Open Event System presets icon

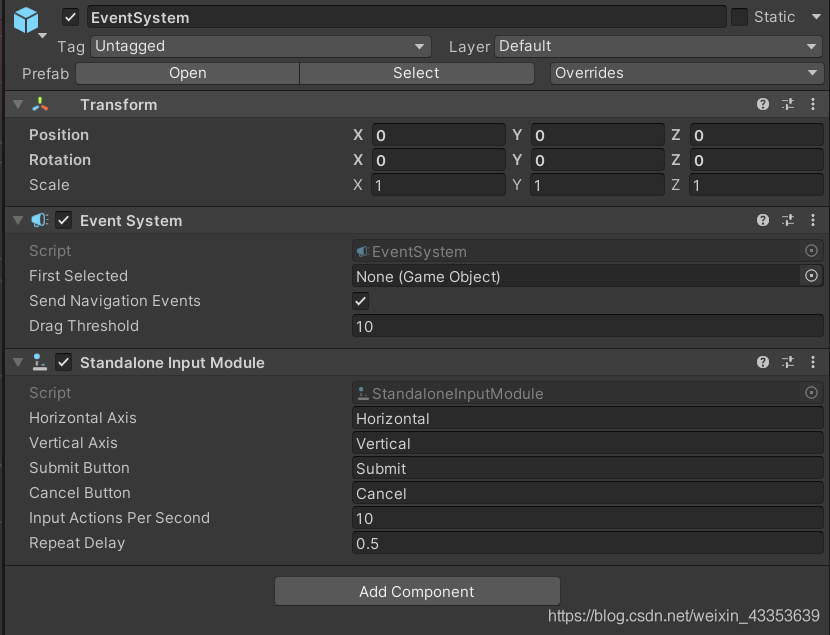click(x=788, y=220)
